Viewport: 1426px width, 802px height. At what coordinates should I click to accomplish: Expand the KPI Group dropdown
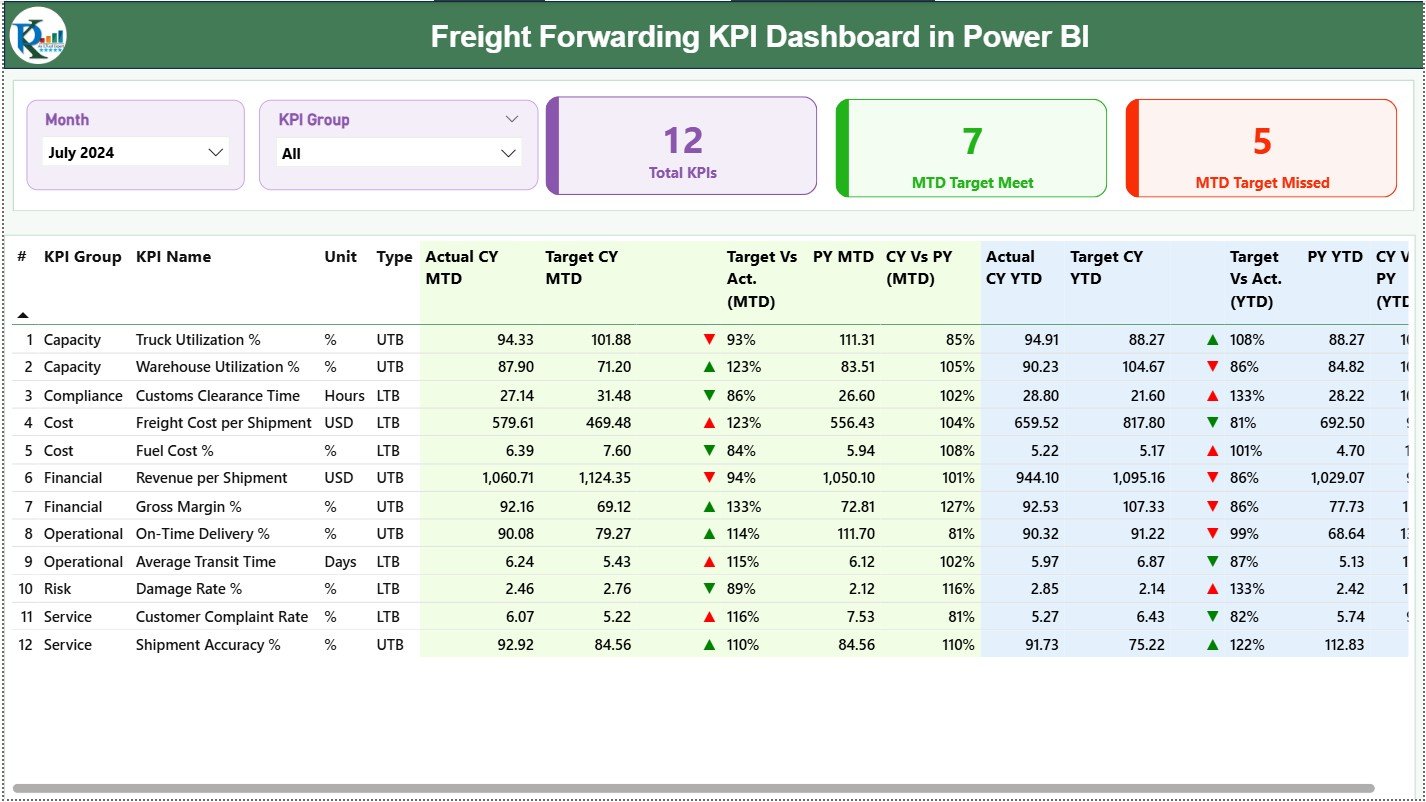(x=512, y=152)
